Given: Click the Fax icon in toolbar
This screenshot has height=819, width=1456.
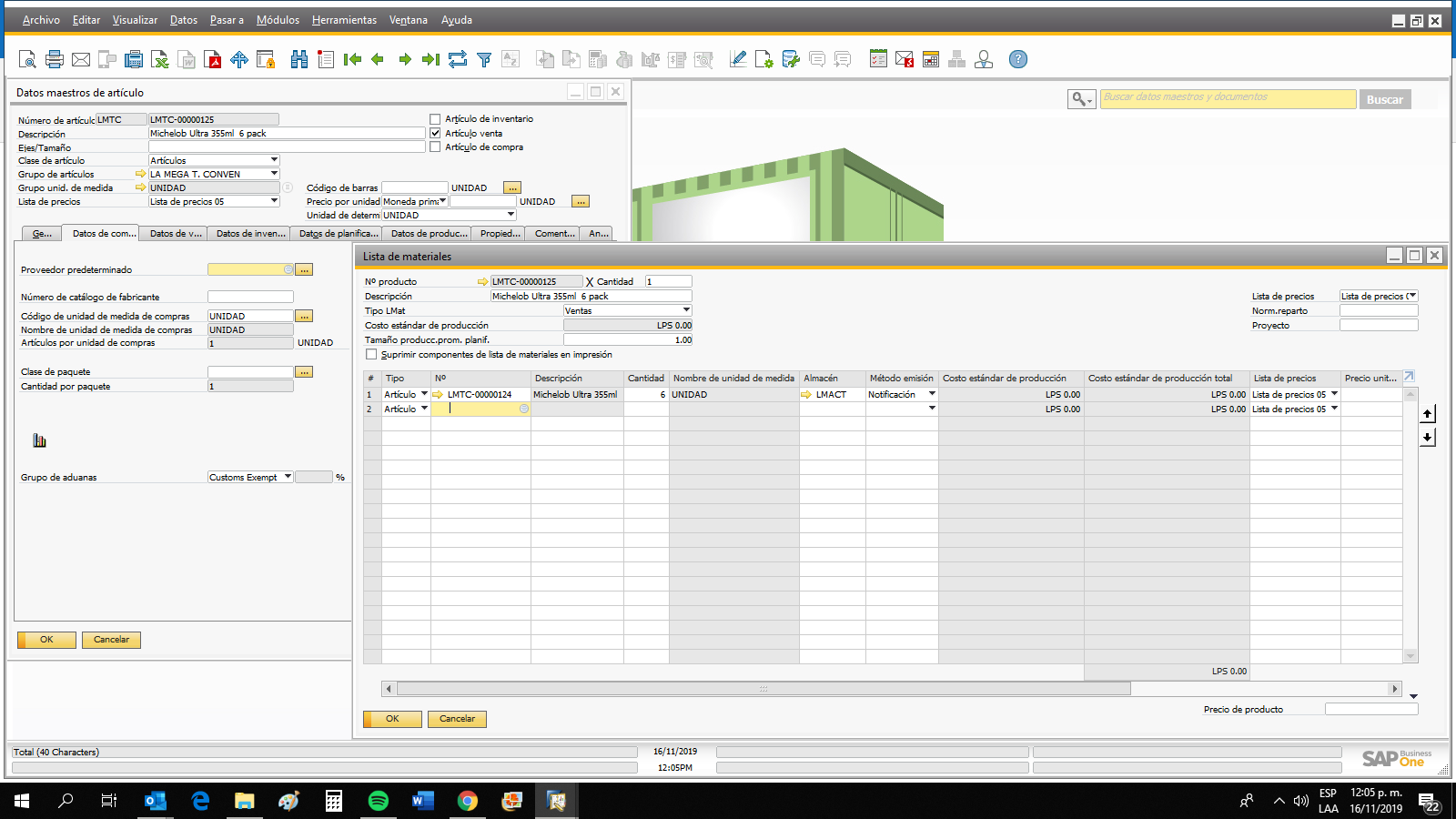Looking at the screenshot, I should click(x=134, y=59).
